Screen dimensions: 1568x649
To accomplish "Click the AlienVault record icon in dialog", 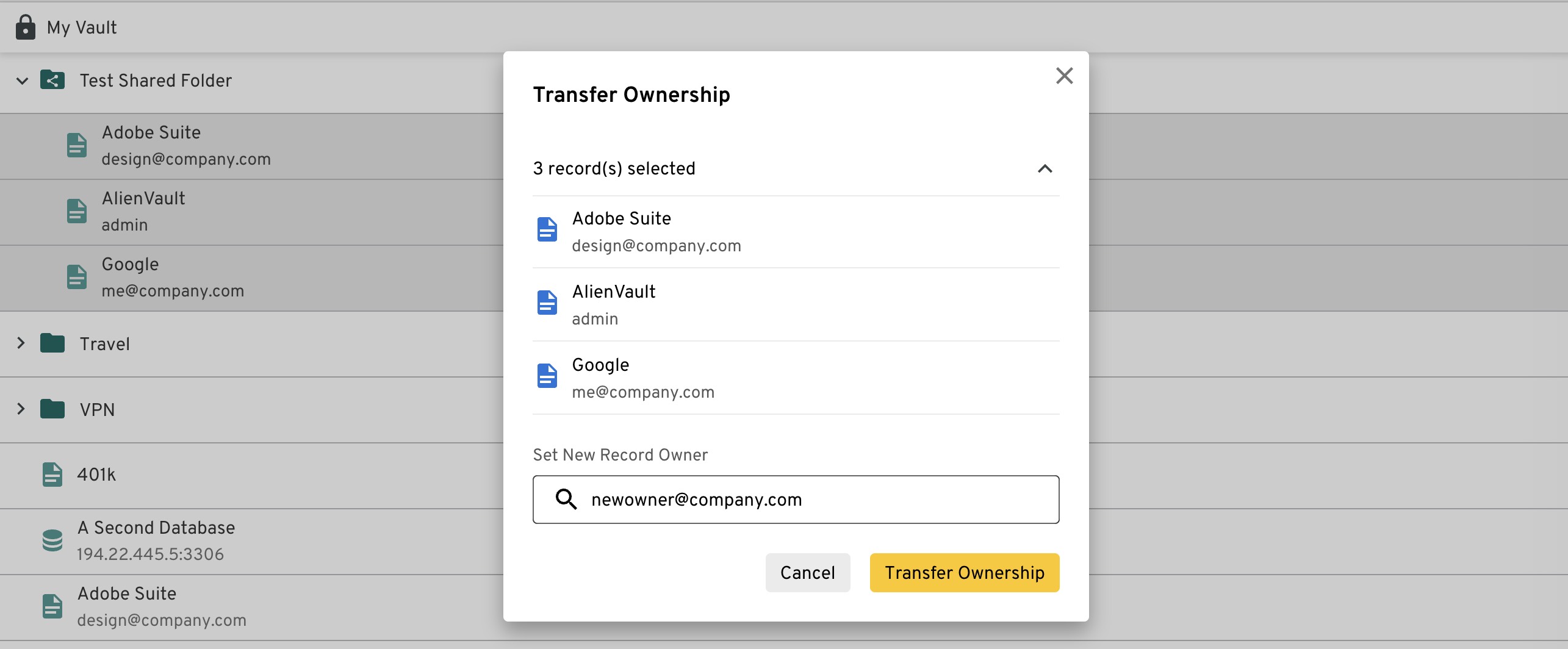I will (547, 303).
